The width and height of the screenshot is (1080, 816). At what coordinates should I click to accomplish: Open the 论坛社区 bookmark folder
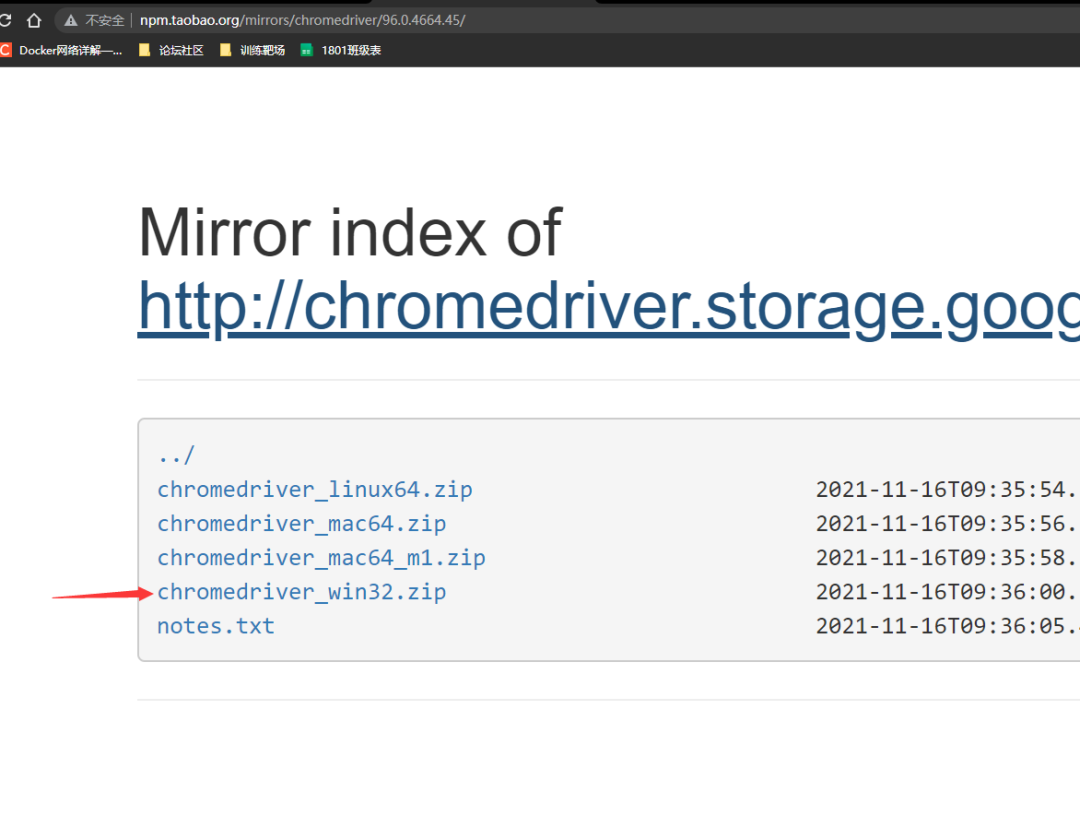tap(172, 50)
